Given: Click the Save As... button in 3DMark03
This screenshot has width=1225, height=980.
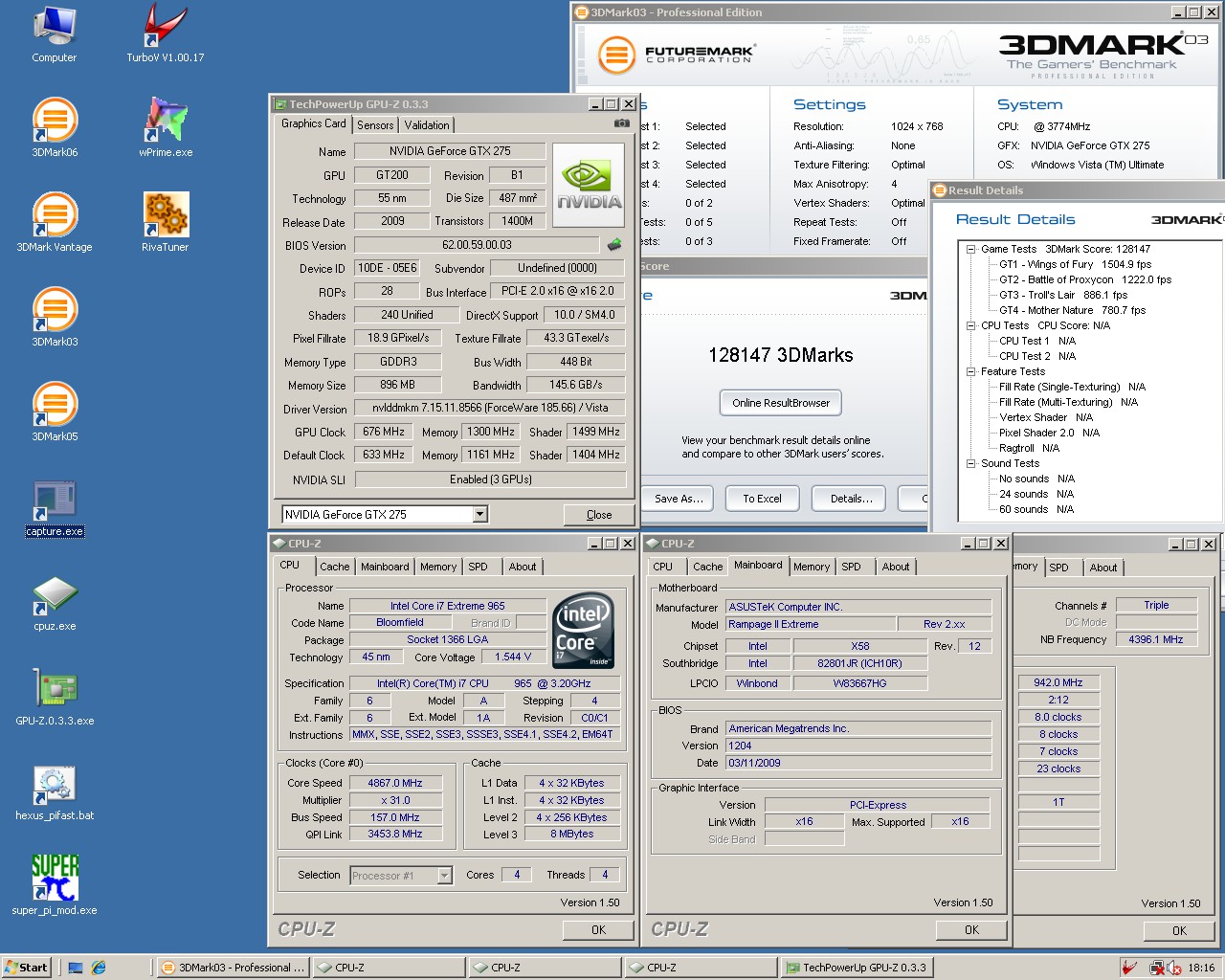Looking at the screenshot, I should tap(679, 499).
